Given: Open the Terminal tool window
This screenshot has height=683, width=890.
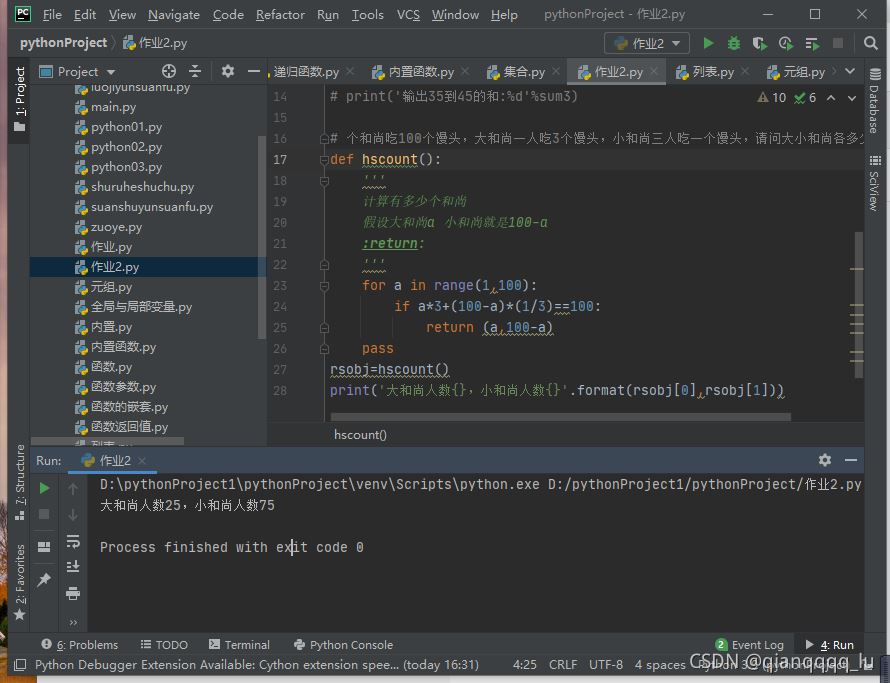Looking at the screenshot, I should coord(239,645).
